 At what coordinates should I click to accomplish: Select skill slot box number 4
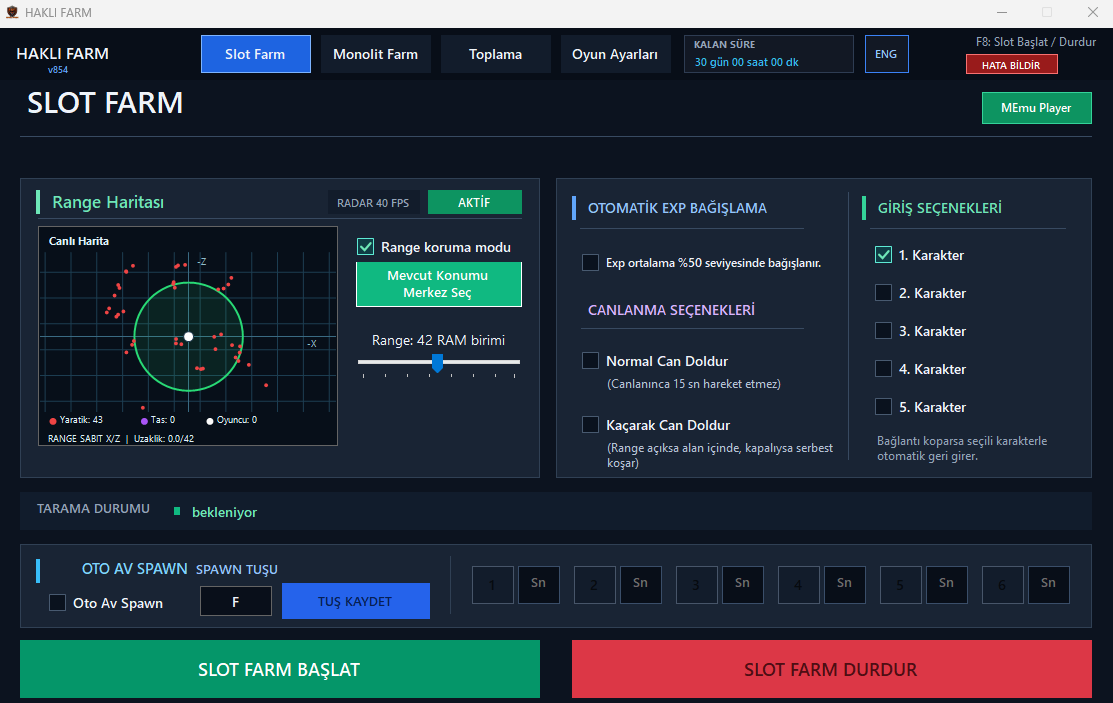(x=799, y=585)
